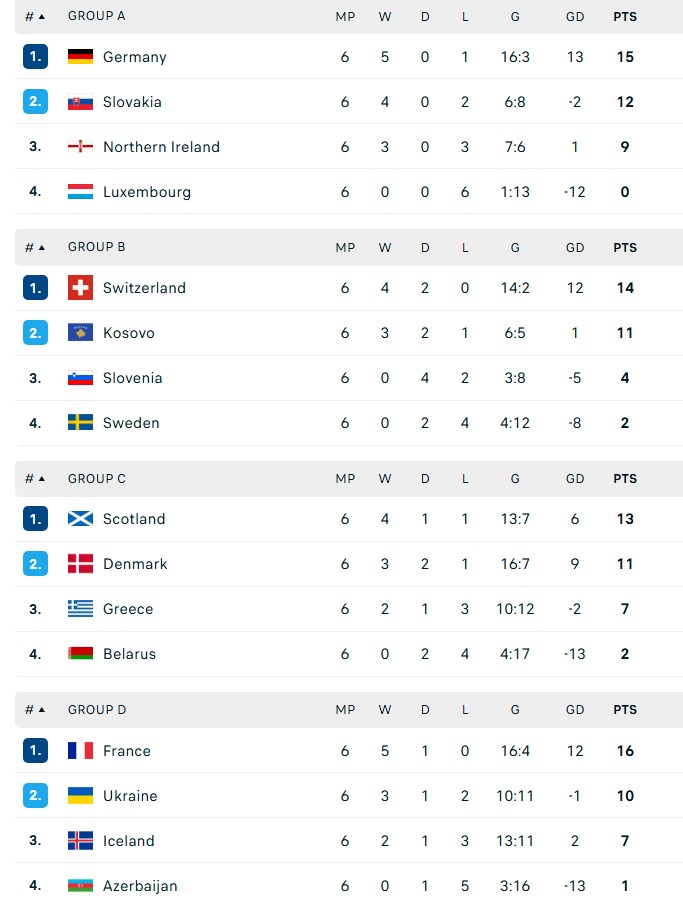Toggle the sort arrow in Group D header

click(x=42, y=710)
